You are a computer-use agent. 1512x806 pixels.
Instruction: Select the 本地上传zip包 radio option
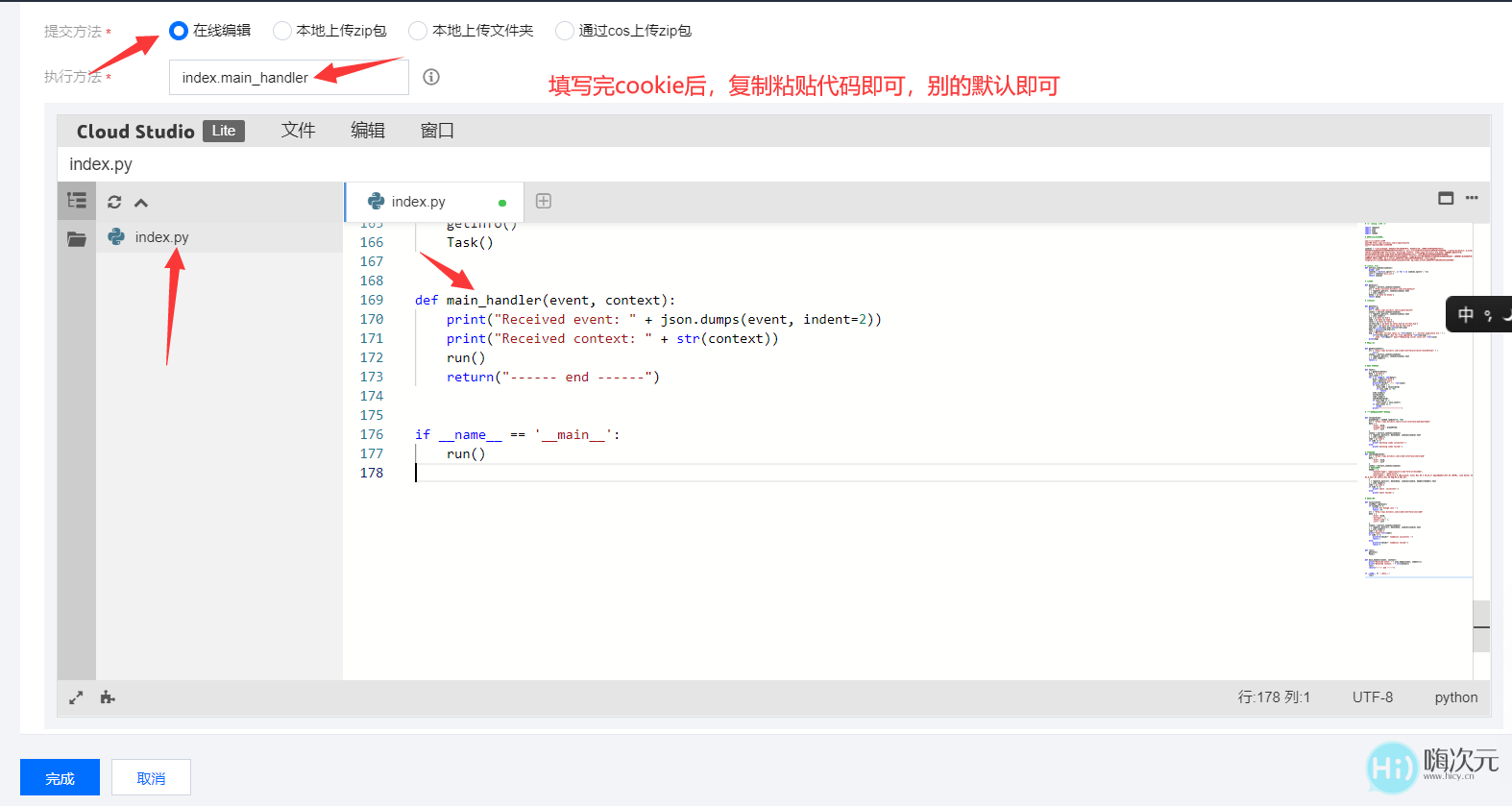pos(282,31)
